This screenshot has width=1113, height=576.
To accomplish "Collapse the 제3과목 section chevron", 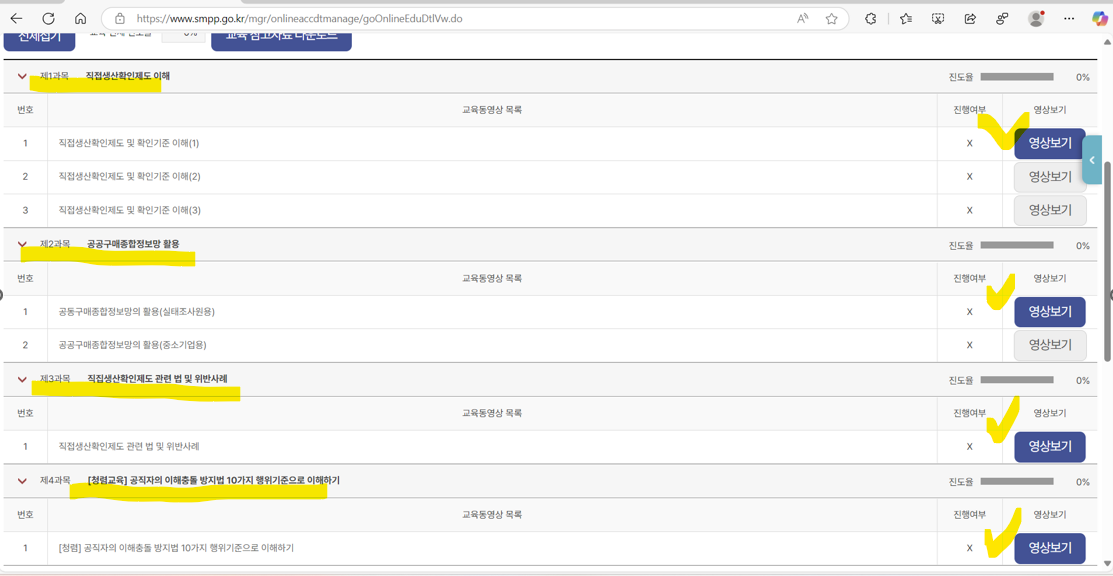I will (22, 379).
